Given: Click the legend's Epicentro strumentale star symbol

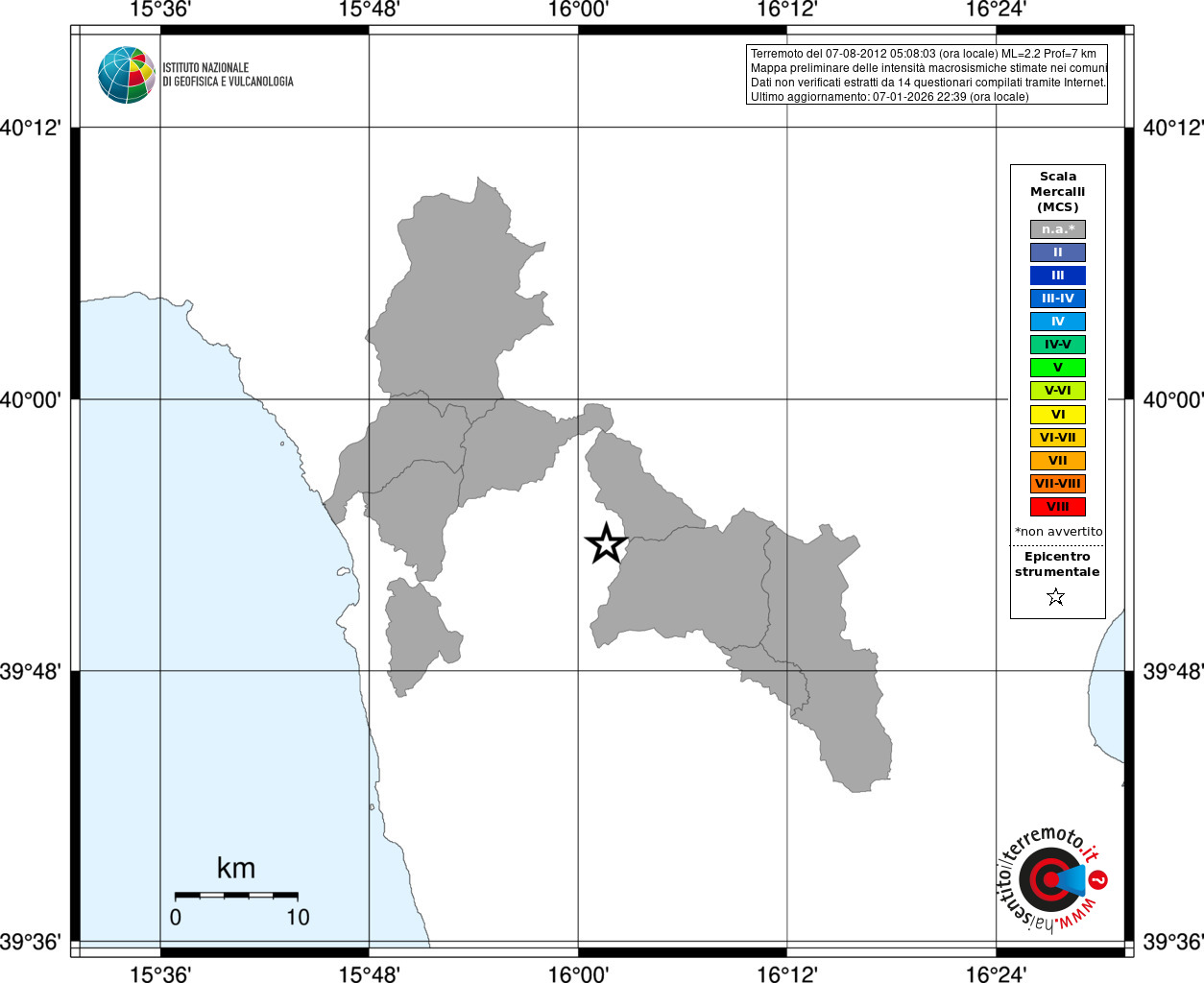Looking at the screenshot, I should pyautogui.click(x=1056, y=597).
